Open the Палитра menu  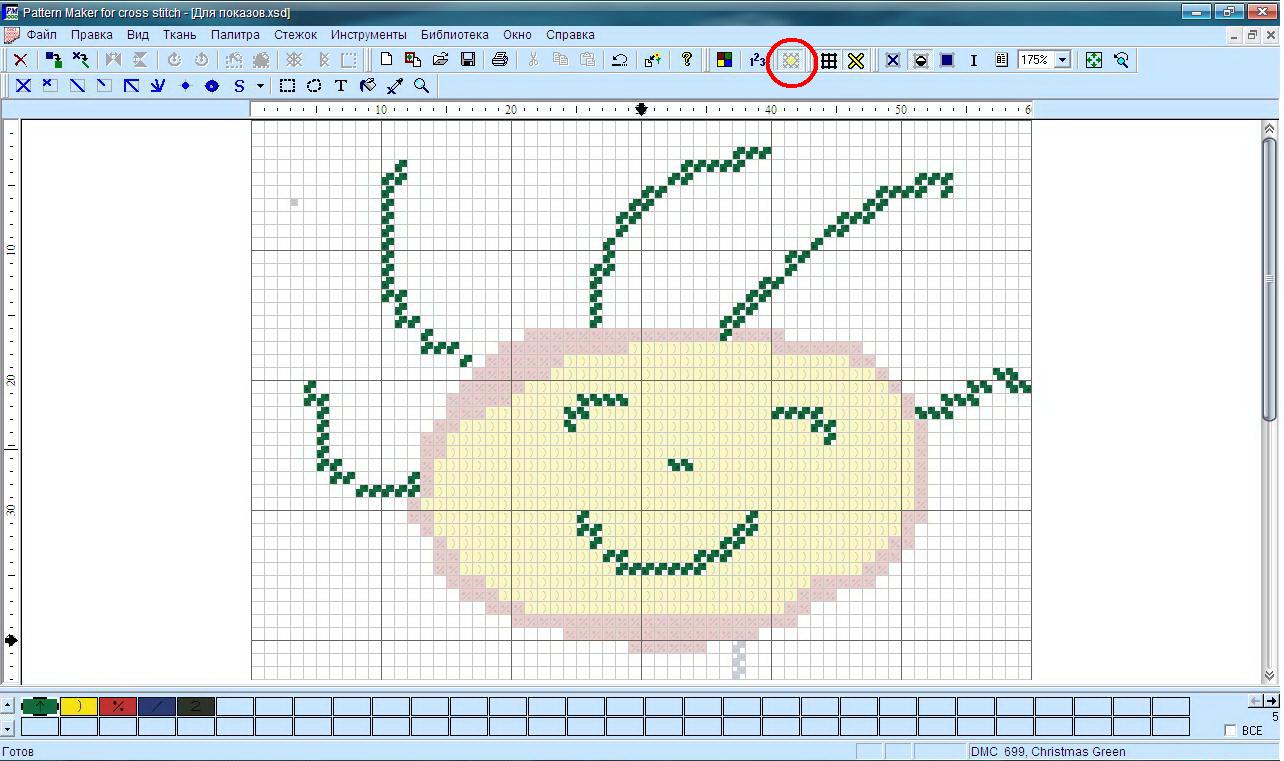point(235,34)
